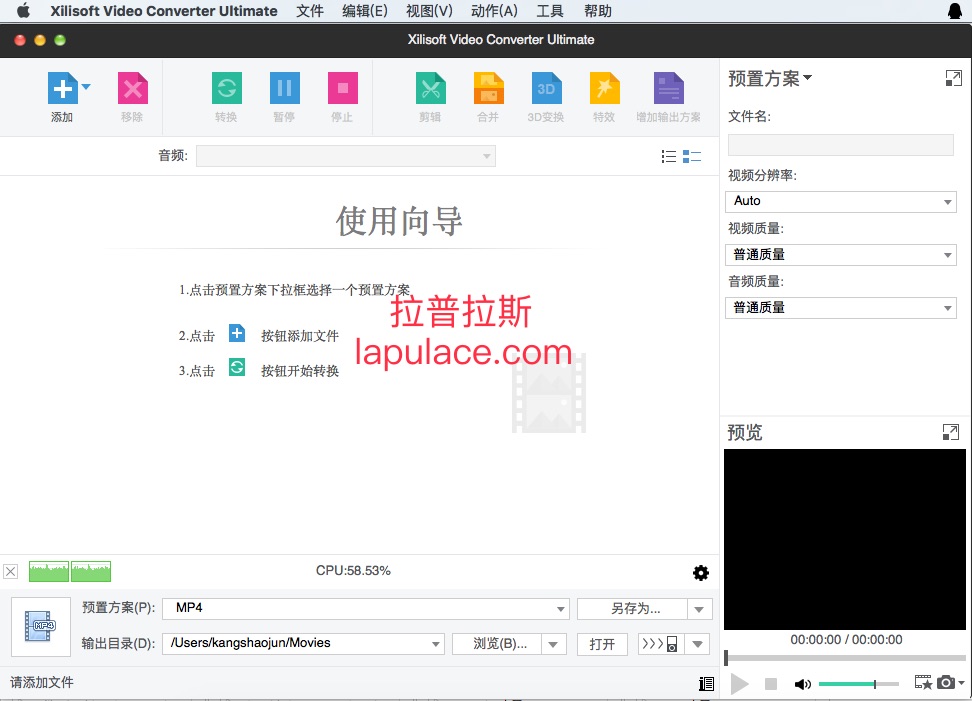Click the Open (打开) output folder button
This screenshot has height=701, width=972.
click(x=602, y=644)
